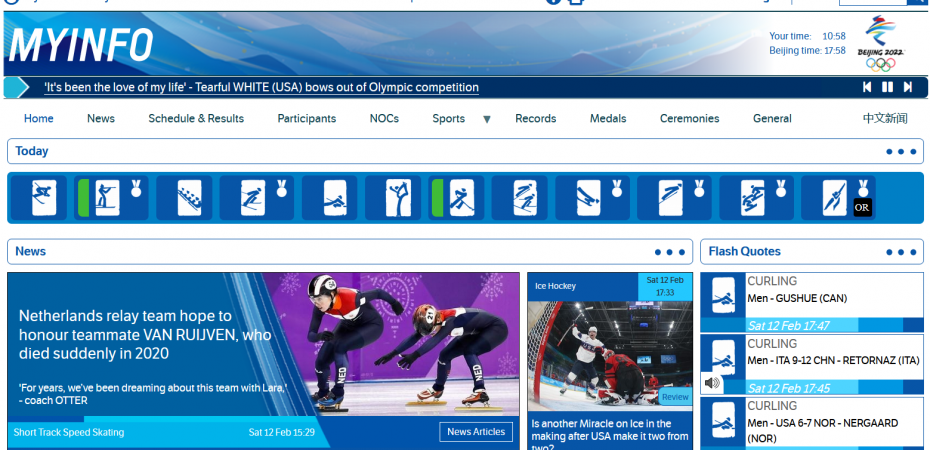The height and width of the screenshot is (450, 930).
Task: Skip to previous ticker headline
Action: (x=867, y=87)
